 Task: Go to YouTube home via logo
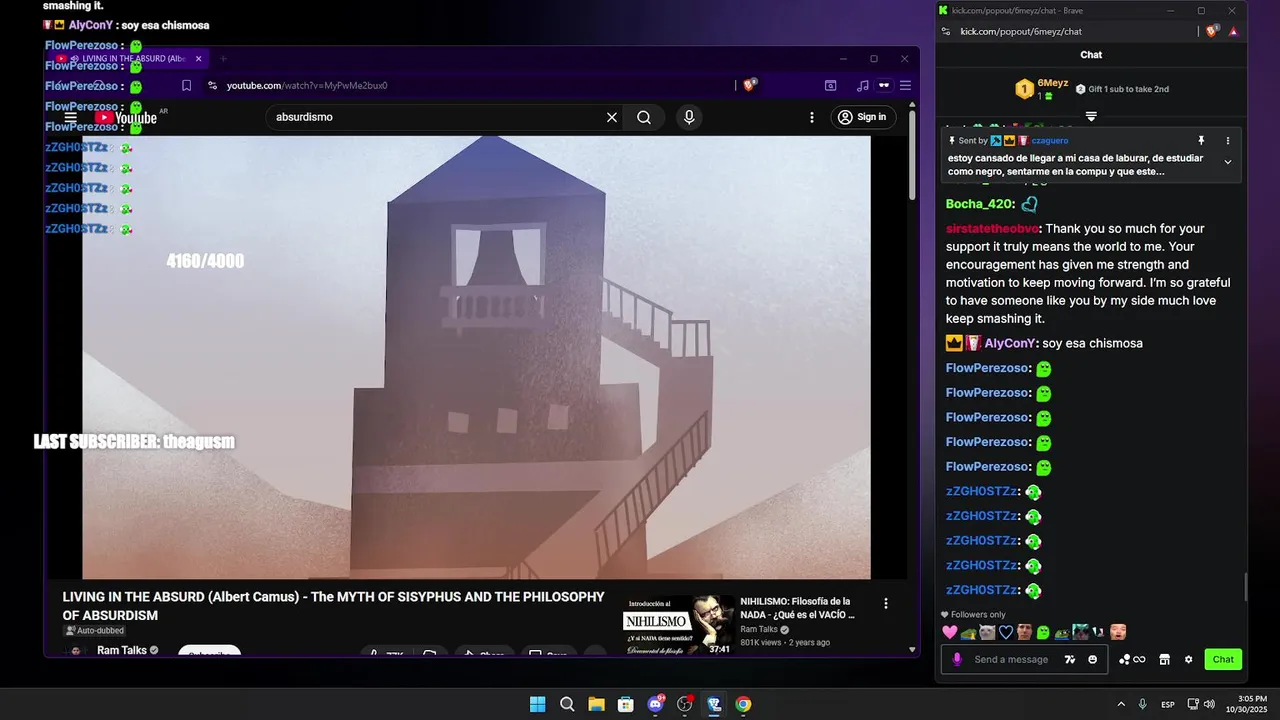[x=126, y=118]
